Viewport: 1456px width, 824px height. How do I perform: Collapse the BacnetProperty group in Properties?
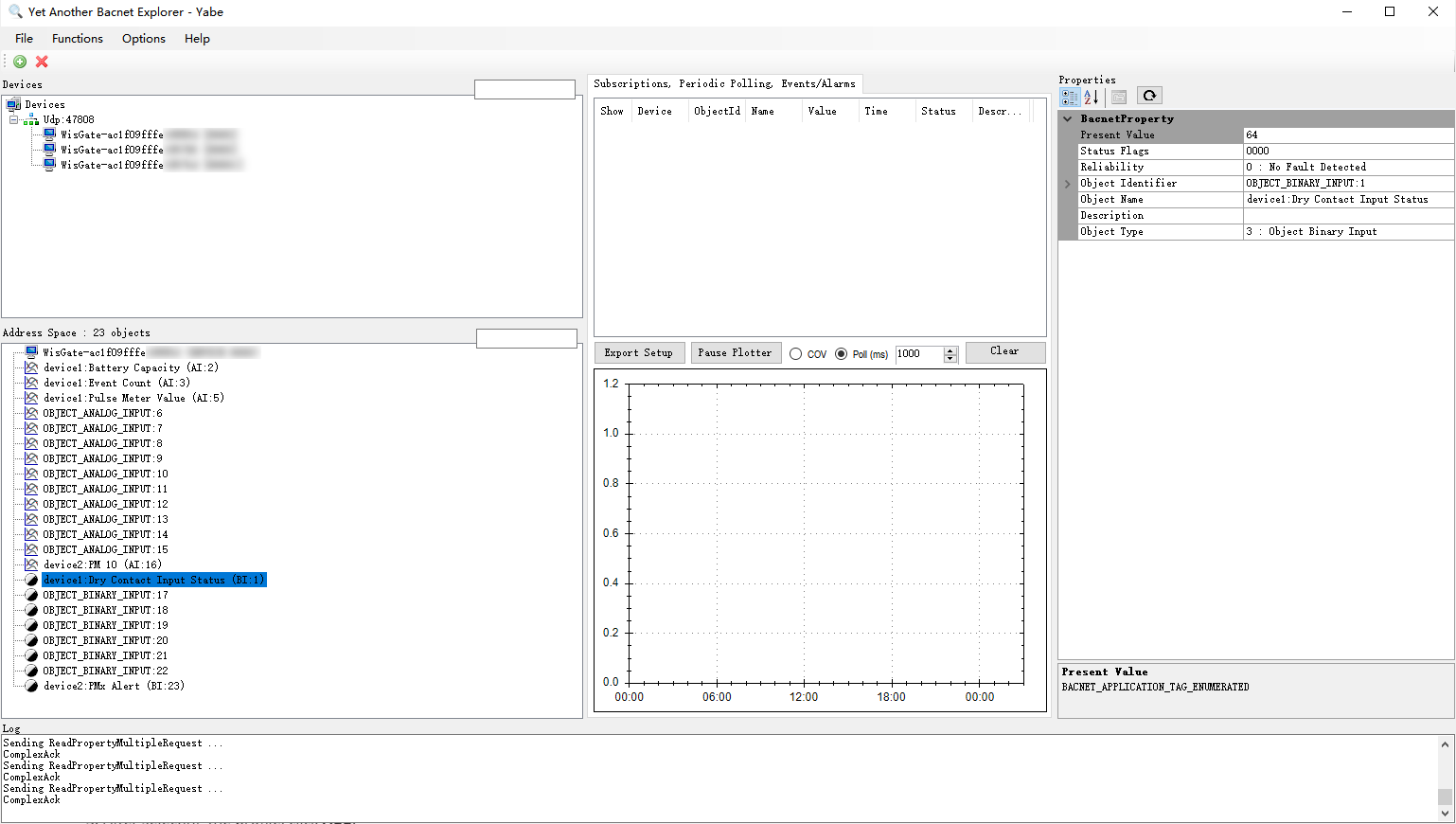(x=1067, y=118)
